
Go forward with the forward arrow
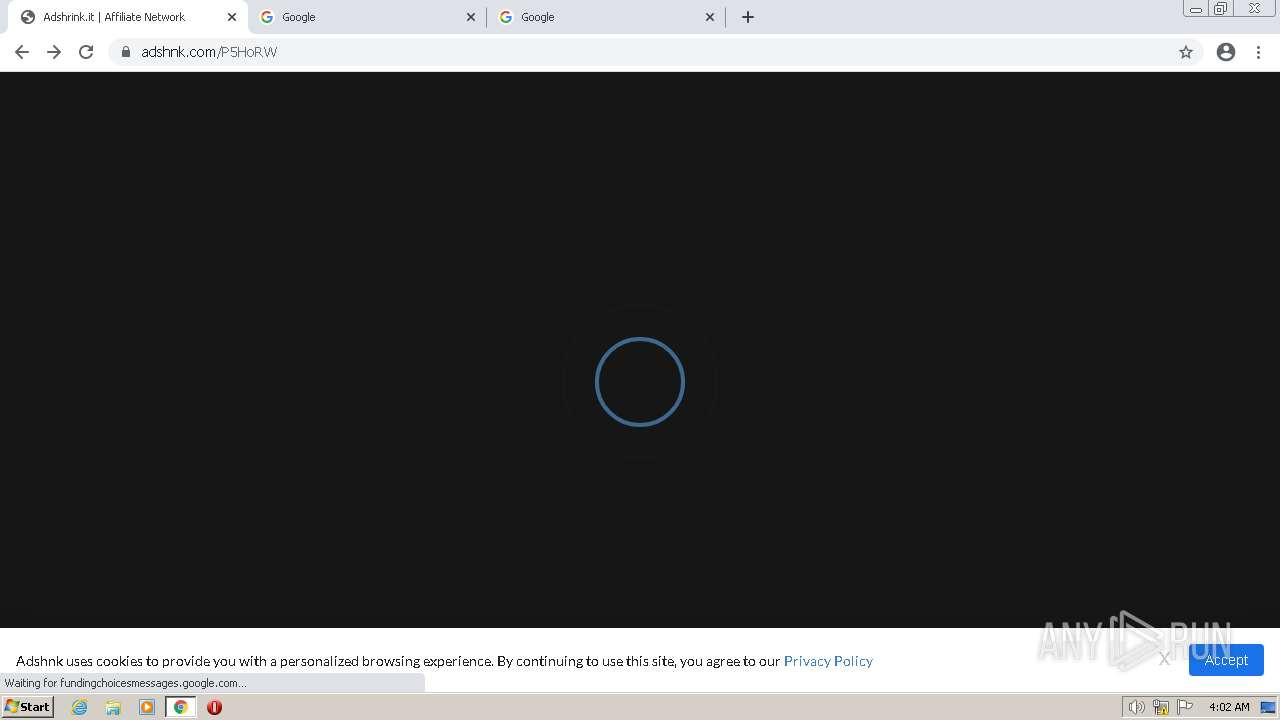54,52
